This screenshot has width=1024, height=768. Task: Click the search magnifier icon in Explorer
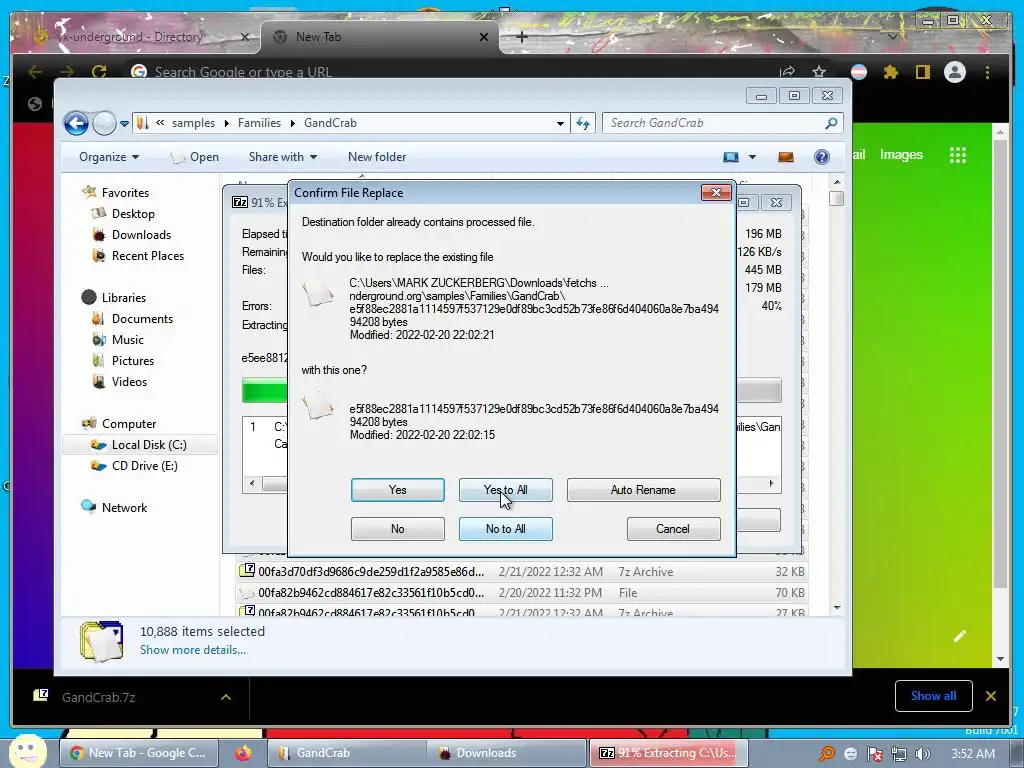pos(831,123)
